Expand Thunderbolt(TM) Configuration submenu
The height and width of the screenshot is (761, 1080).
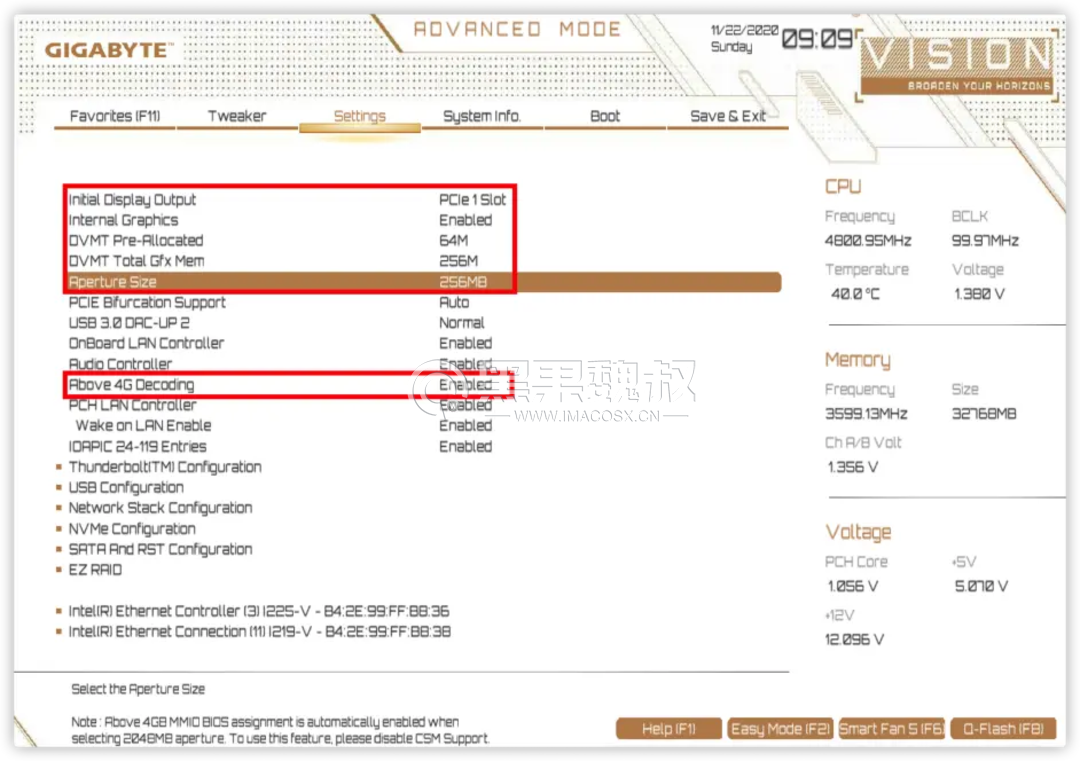165,467
